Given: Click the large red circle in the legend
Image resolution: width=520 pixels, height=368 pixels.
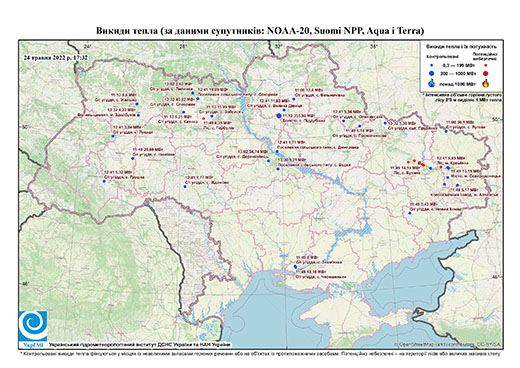Looking at the screenshot, I should point(486,73).
